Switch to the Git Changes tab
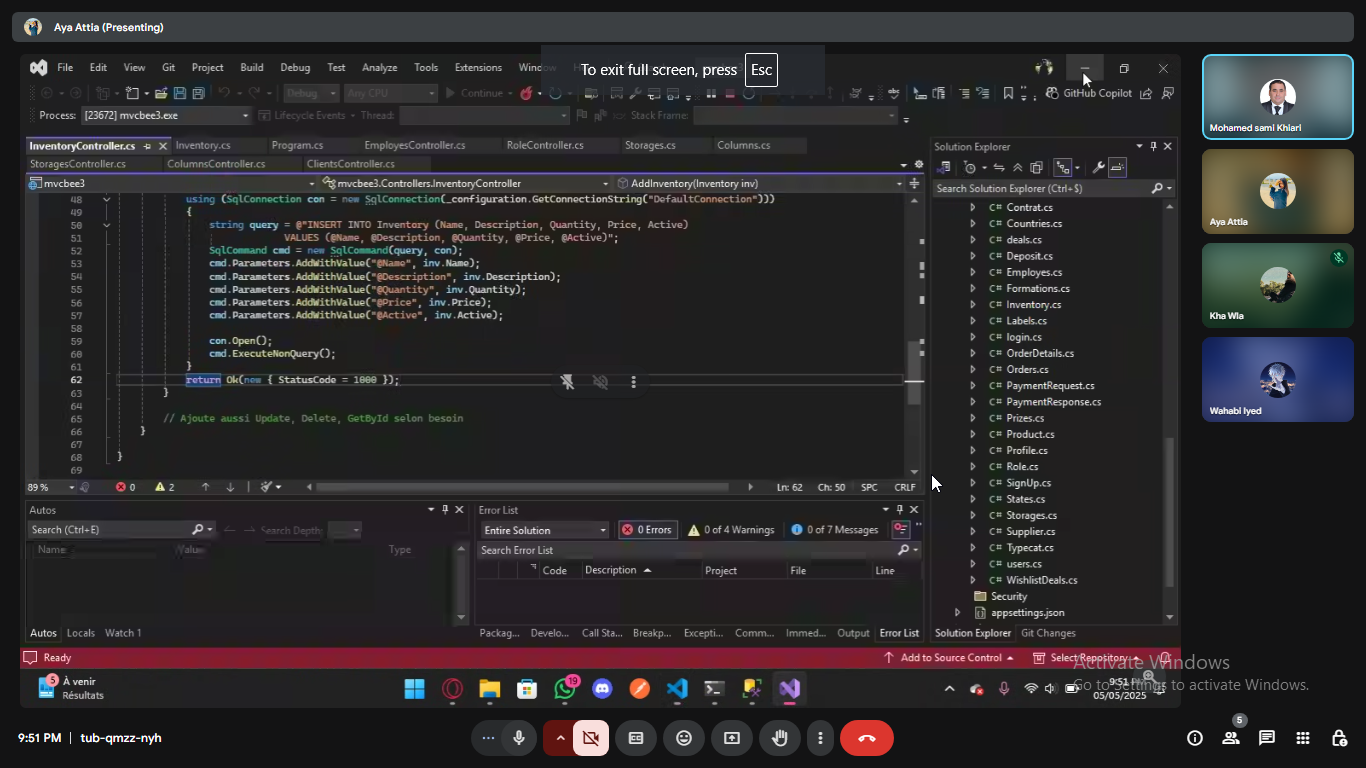1366x768 pixels. point(1048,633)
